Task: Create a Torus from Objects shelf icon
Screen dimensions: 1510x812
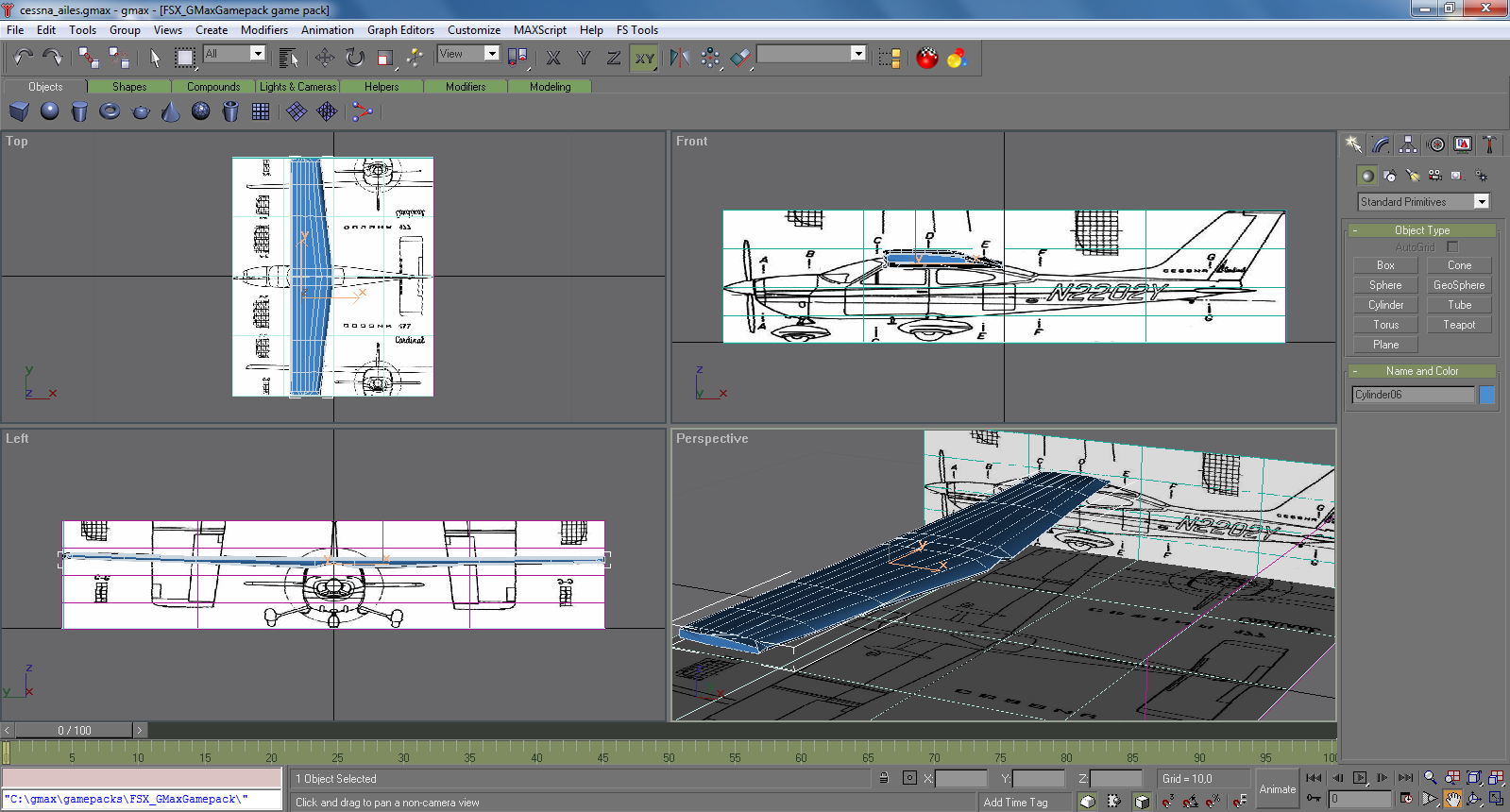Action: (110, 111)
